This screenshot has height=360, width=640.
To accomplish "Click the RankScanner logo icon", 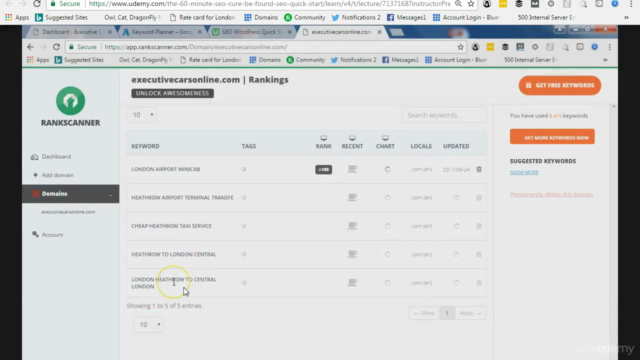I will pos(71,100).
